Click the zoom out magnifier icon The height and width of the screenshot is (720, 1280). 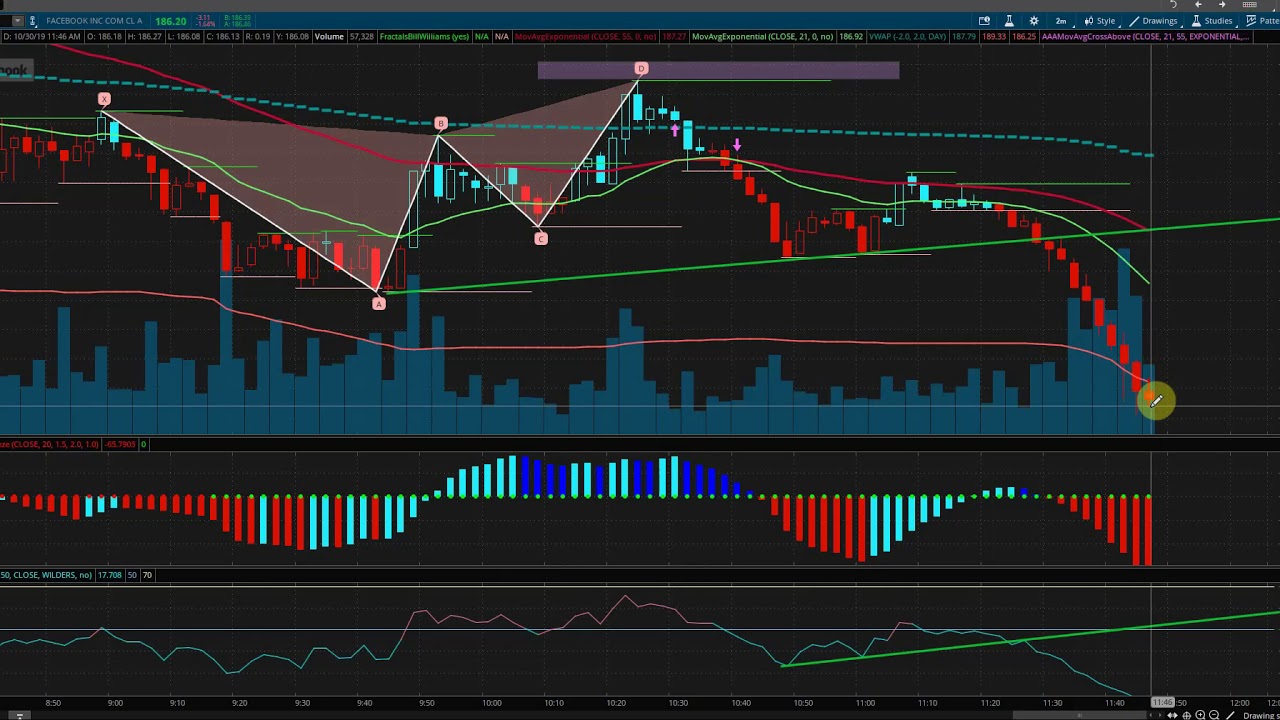point(1214,715)
